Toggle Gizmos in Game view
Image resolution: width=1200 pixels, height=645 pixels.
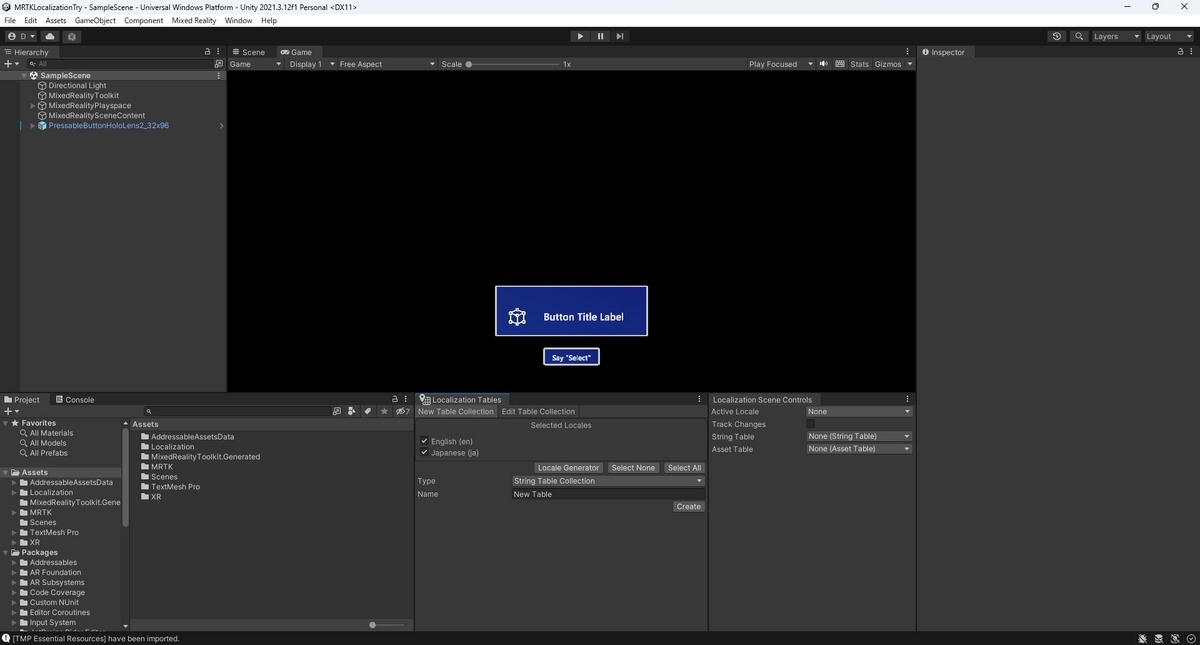888,64
